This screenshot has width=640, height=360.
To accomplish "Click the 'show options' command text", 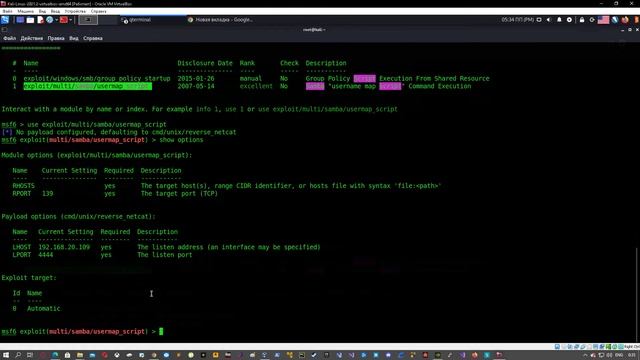I will (181, 140).
